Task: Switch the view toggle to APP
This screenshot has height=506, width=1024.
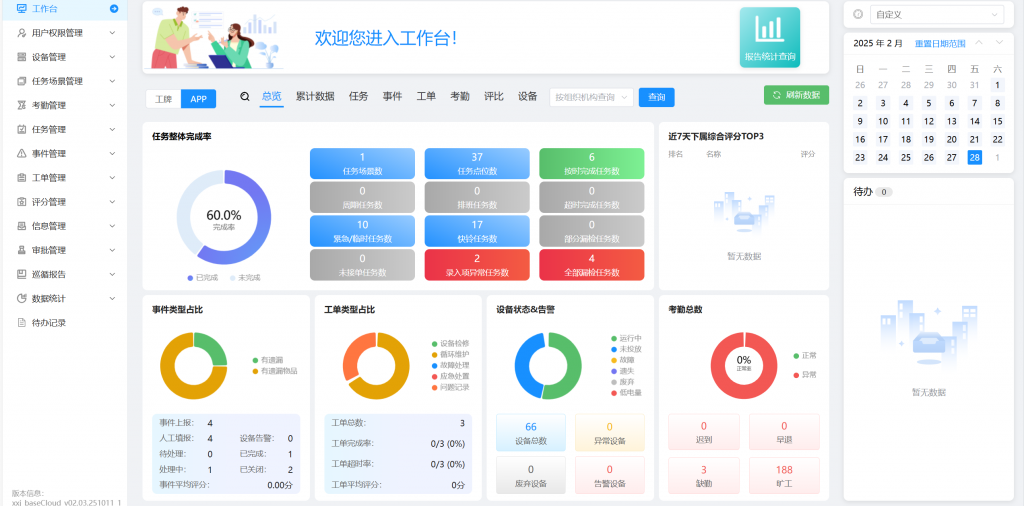Action: click(x=198, y=99)
